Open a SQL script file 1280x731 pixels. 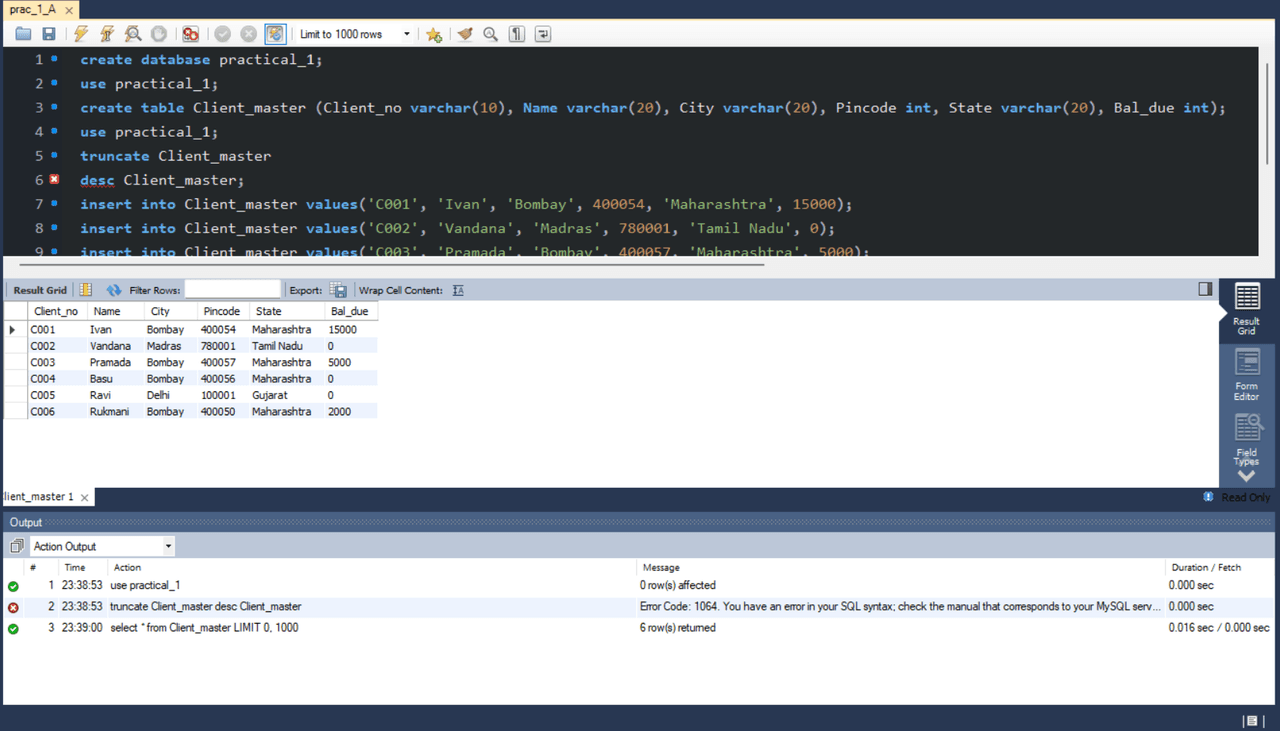point(23,34)
